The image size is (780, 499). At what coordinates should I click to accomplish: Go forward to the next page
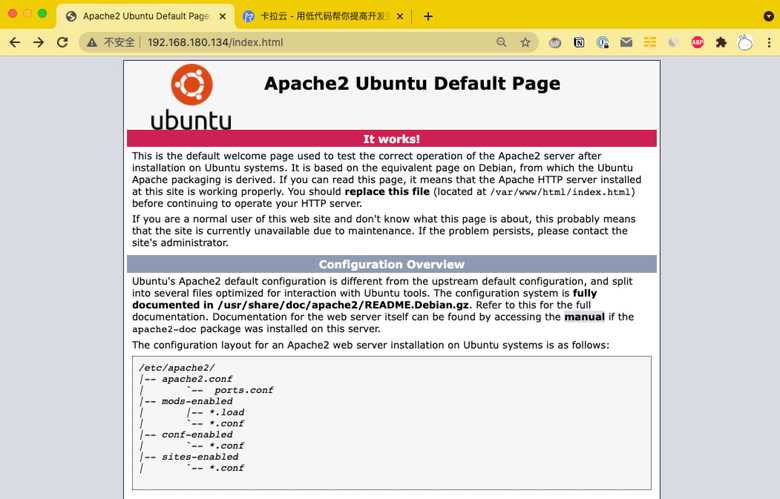38,42
